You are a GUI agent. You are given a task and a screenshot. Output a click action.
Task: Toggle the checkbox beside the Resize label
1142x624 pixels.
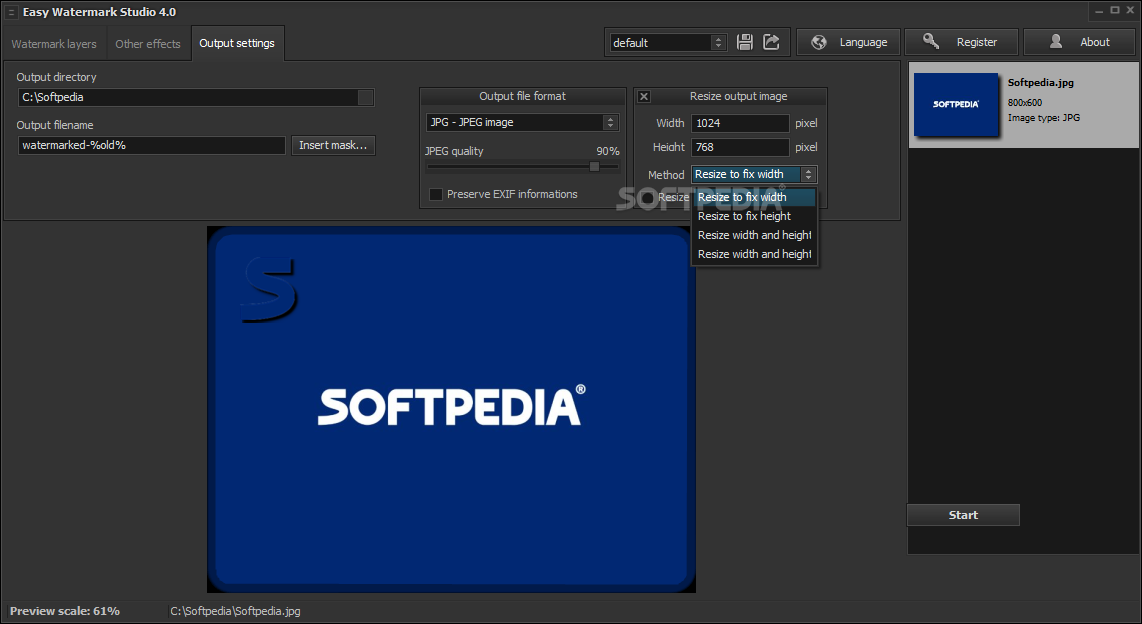646,197
